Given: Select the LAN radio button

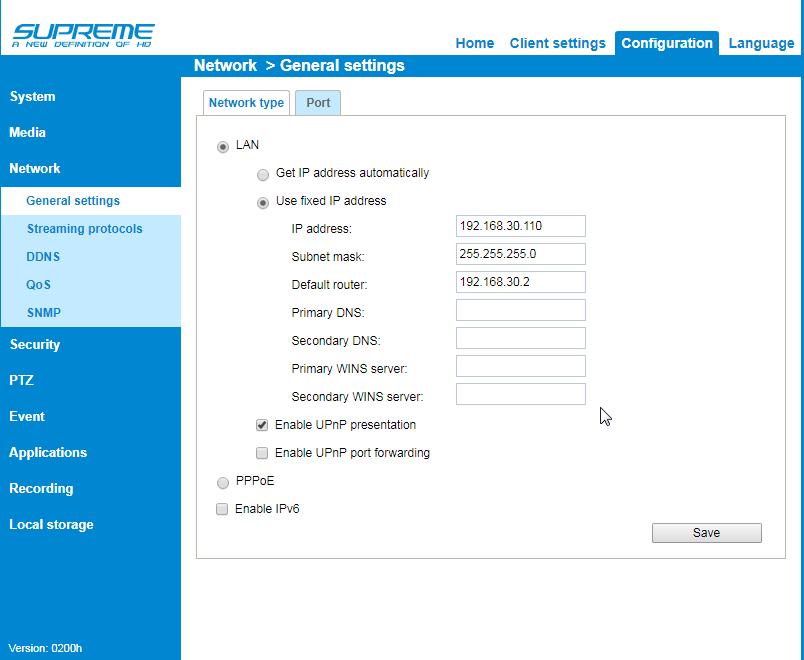Looking at the screenshot, I should 223,147.
